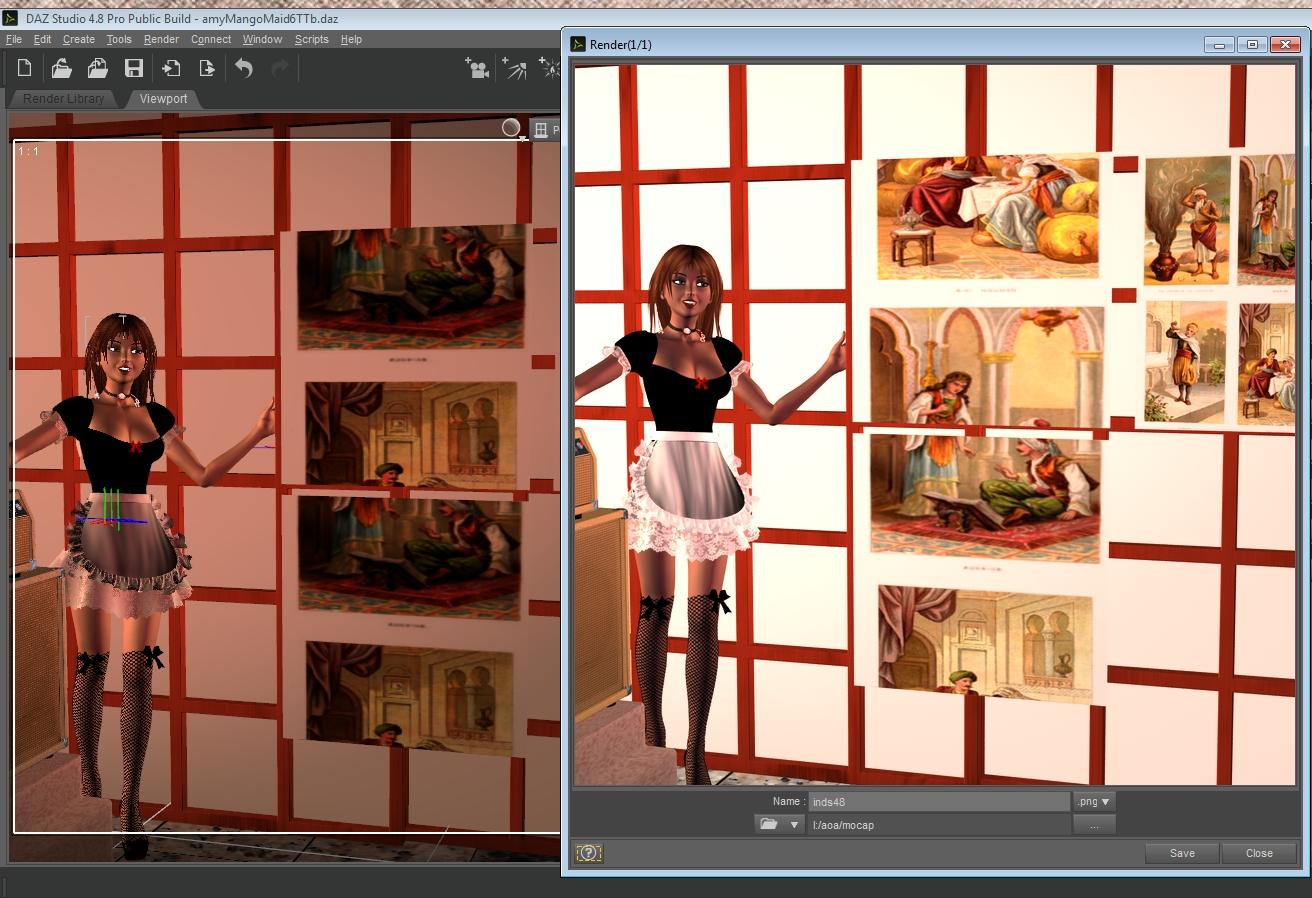This screenshot has height=898, width=1312.
Task: Click the browse ellipsis button
Action: click(x=1094, y=824)
